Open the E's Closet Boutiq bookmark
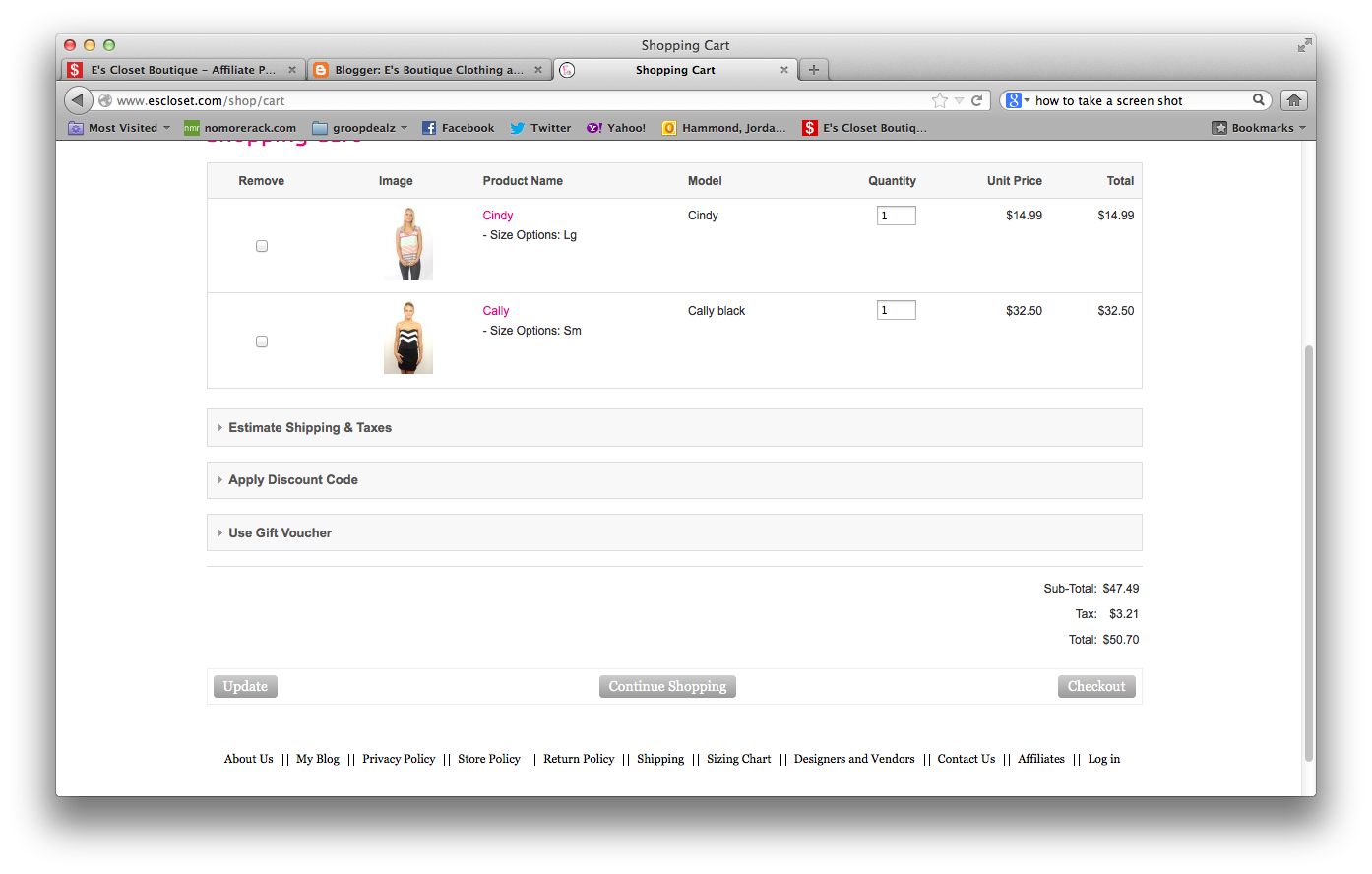This screenshot has width=1372, height=874. point(864,127)
